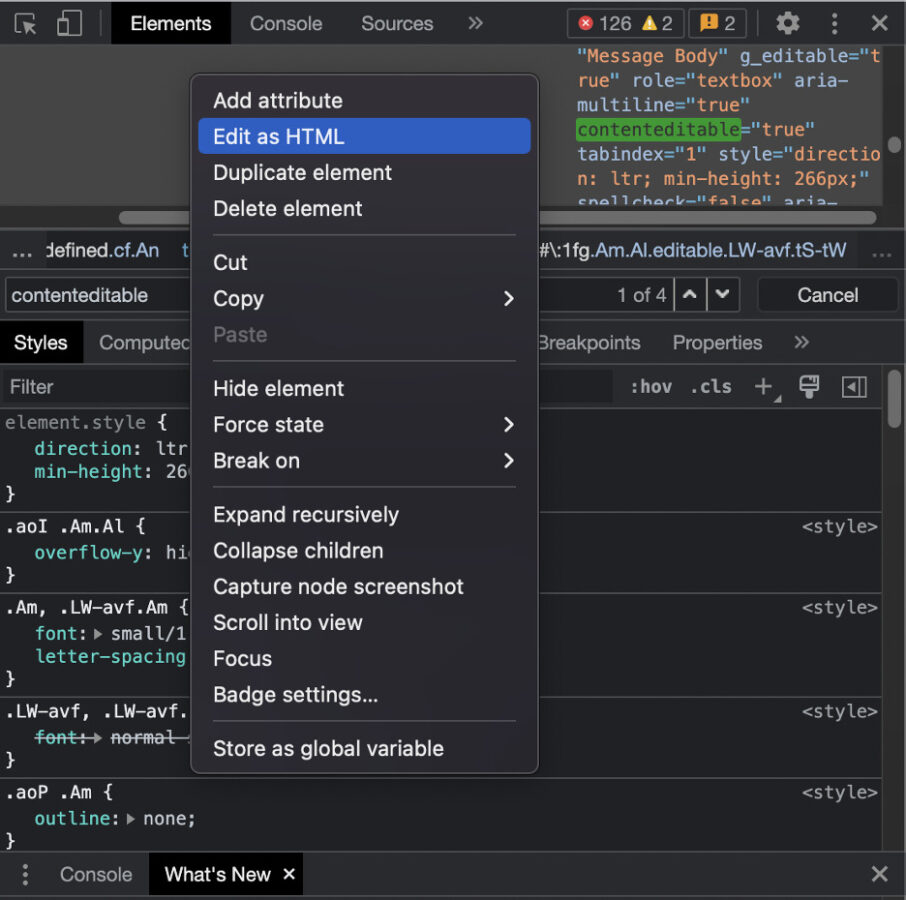Open the DevTools three-dot options menu

point(834,24)
